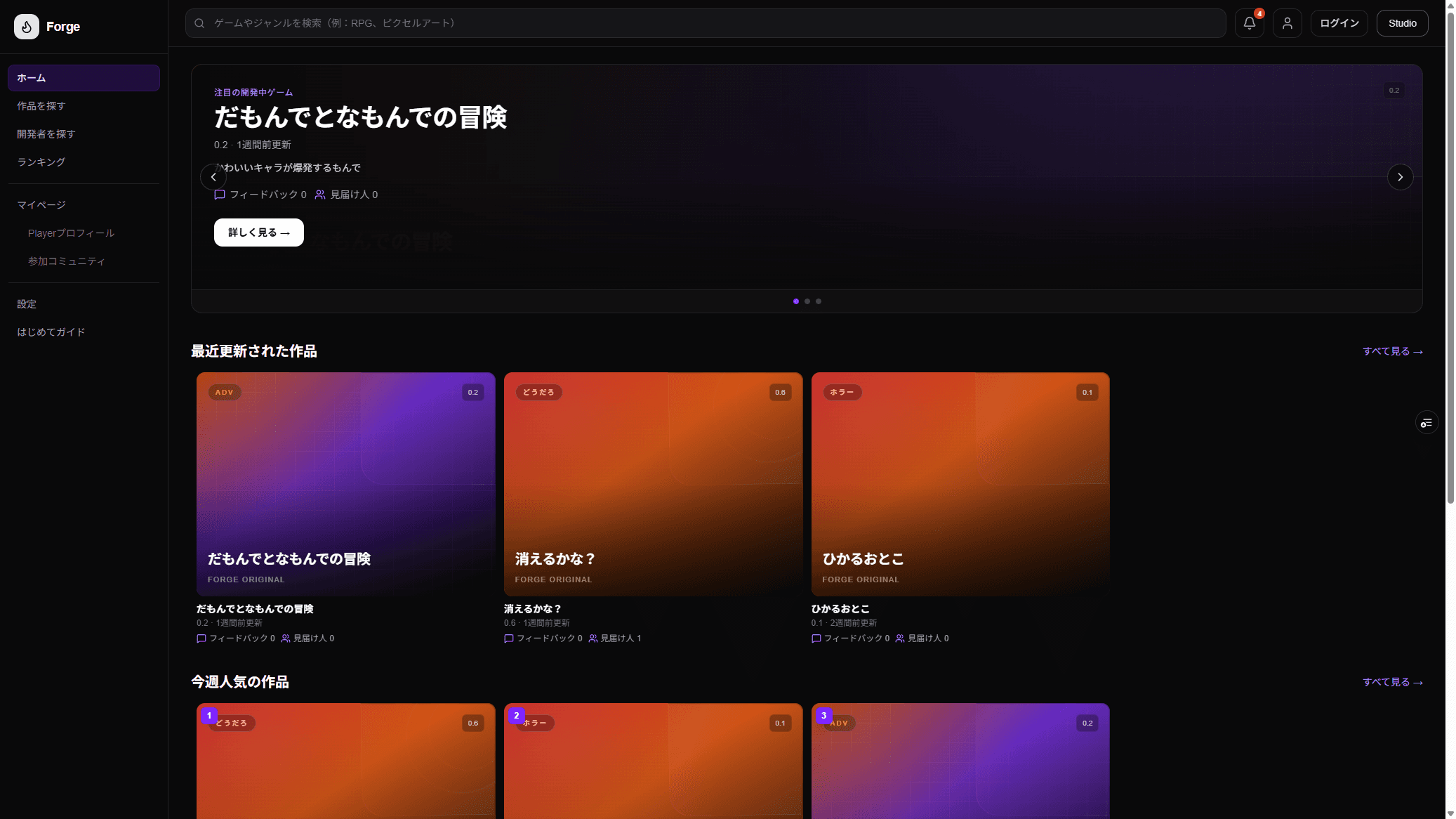
Task: Click the ホラー tag on ひかるおとこ card
Action: point(842,393)
